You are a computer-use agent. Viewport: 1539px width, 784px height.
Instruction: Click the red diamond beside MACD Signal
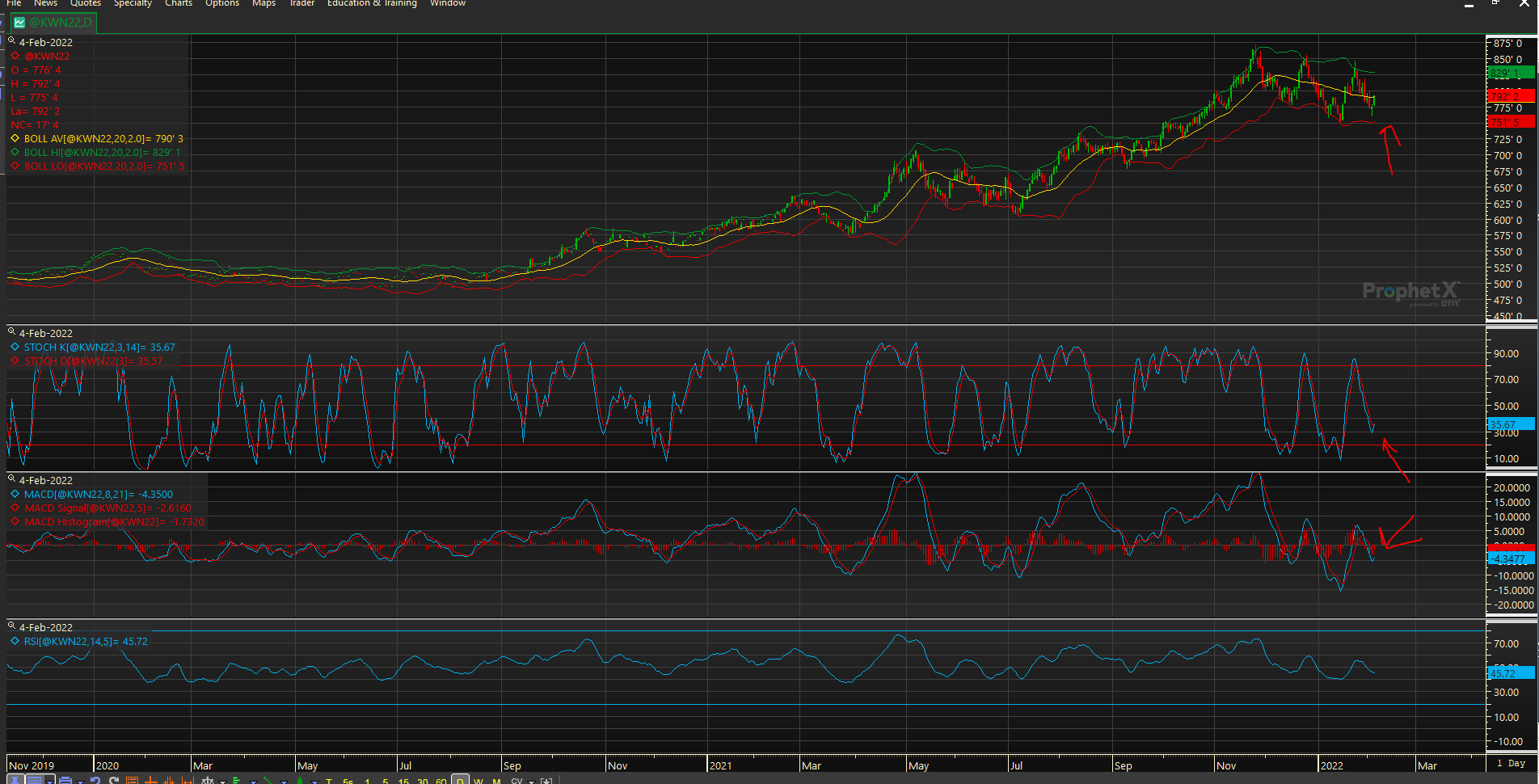[x=15, y=508]
